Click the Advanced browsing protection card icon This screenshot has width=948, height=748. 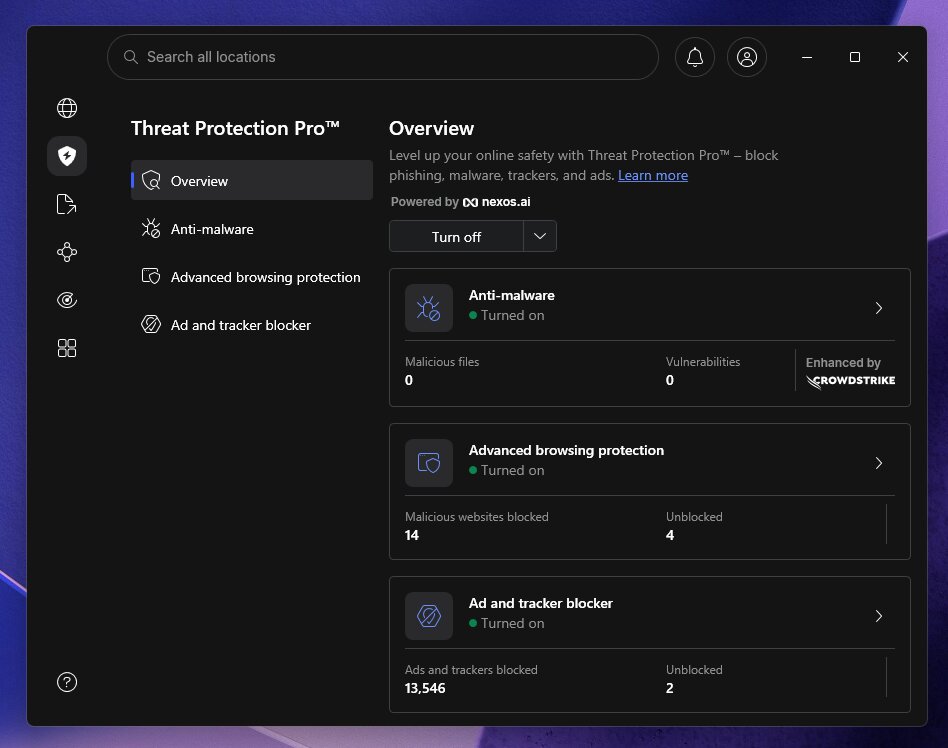pos(429,463)
